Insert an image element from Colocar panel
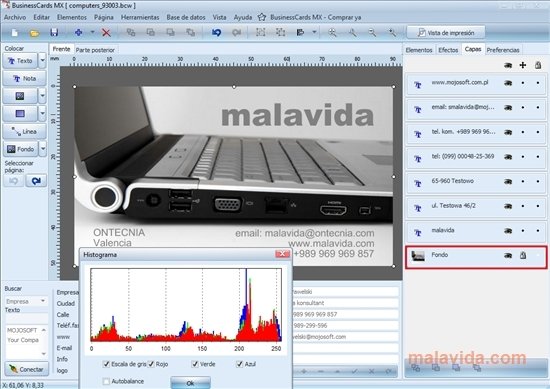The image size is (550, 389). [x=20, y=96]
